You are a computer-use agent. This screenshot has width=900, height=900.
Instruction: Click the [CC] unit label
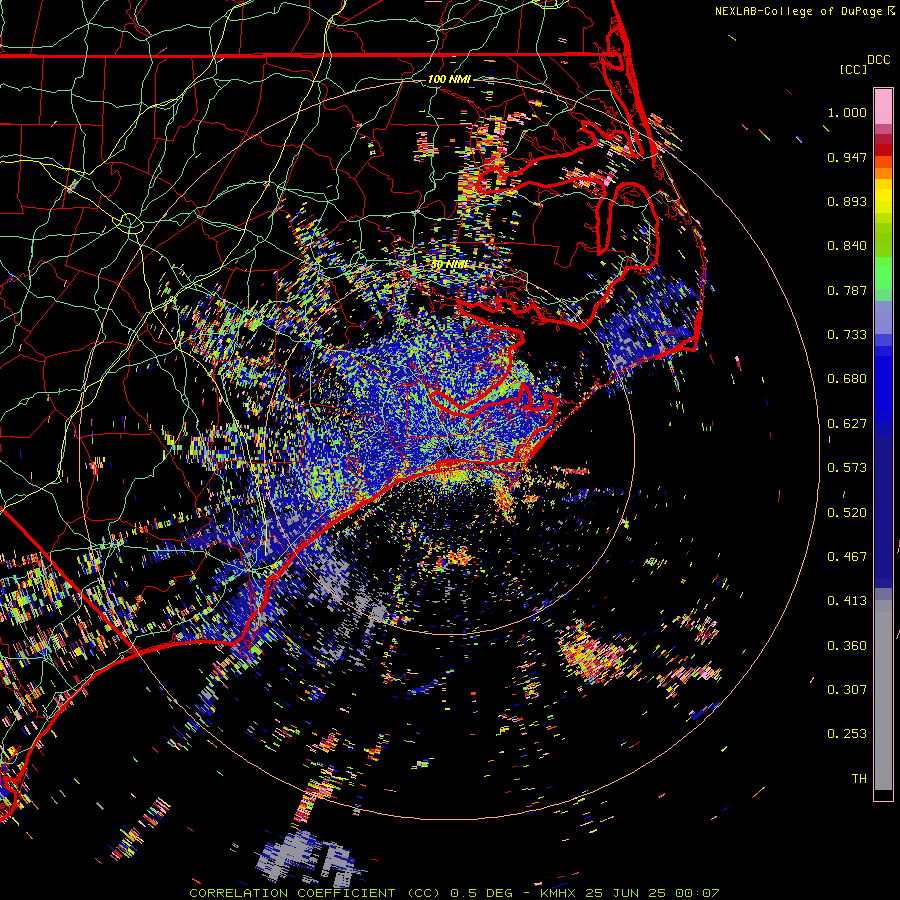coord(853,69)
